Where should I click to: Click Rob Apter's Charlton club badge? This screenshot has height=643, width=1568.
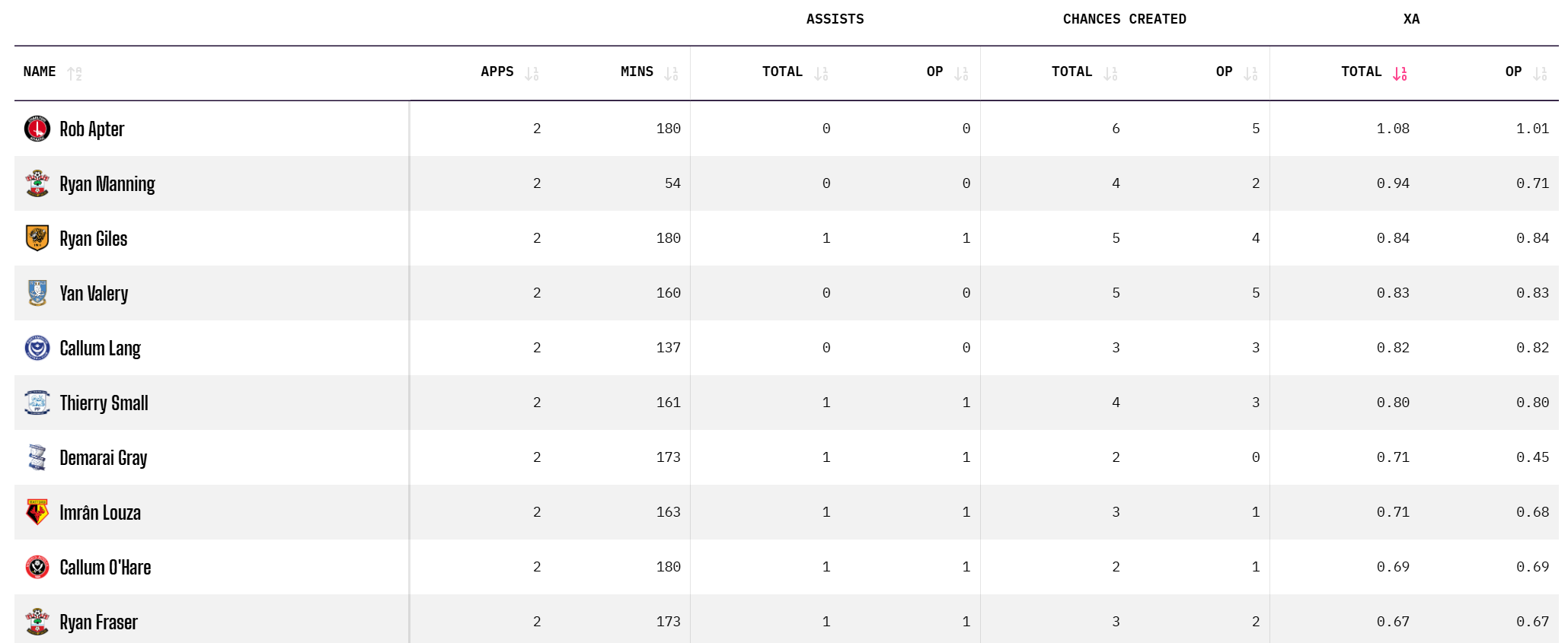click(37, 129)
